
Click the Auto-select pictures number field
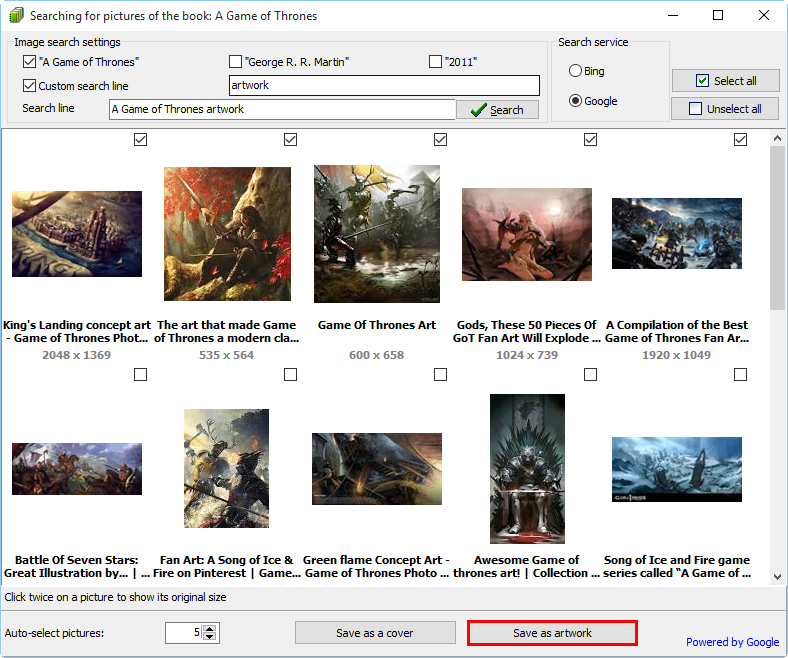click(184, 633)
